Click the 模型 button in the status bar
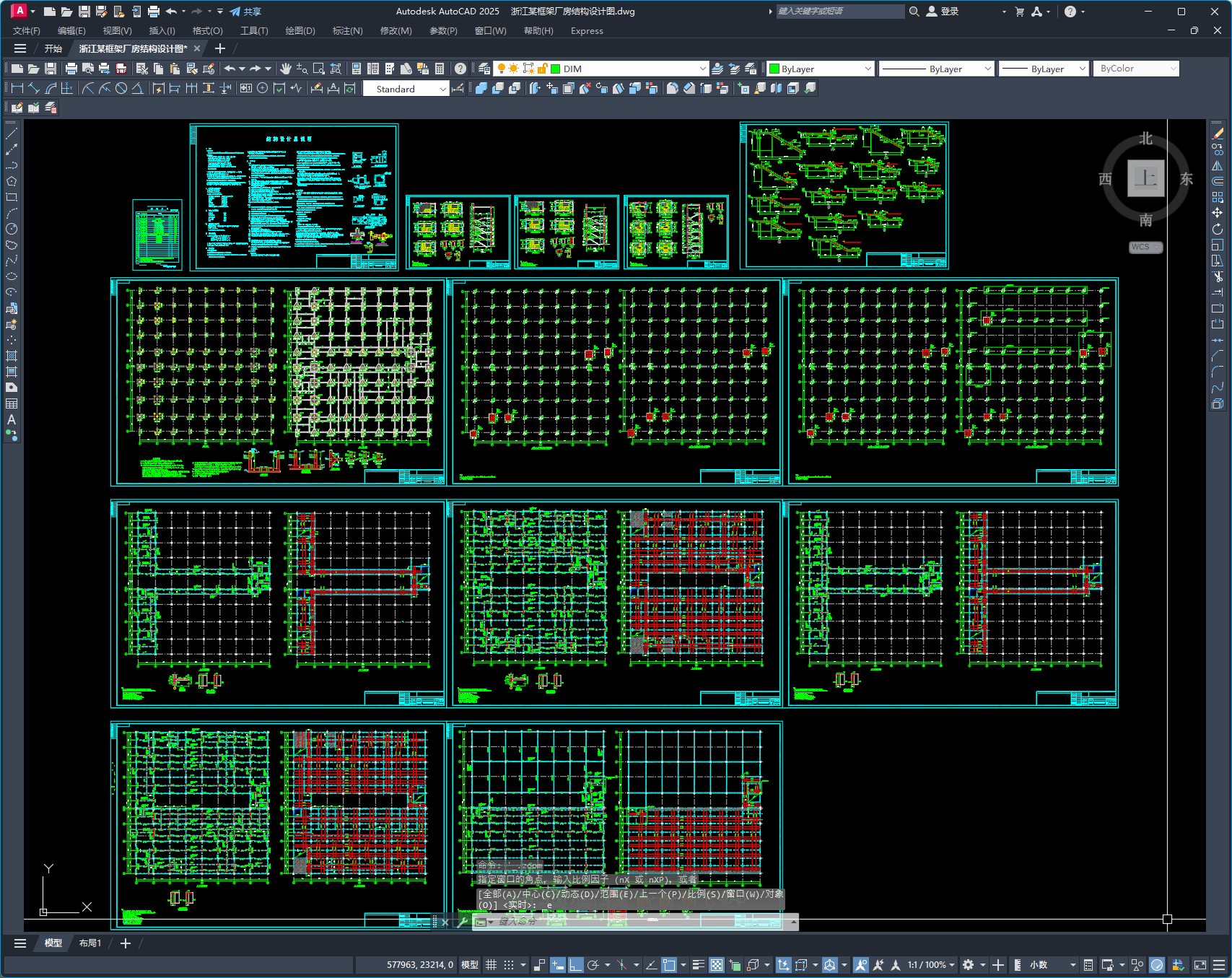1232x978 pixels. click(x=470, y=965)
